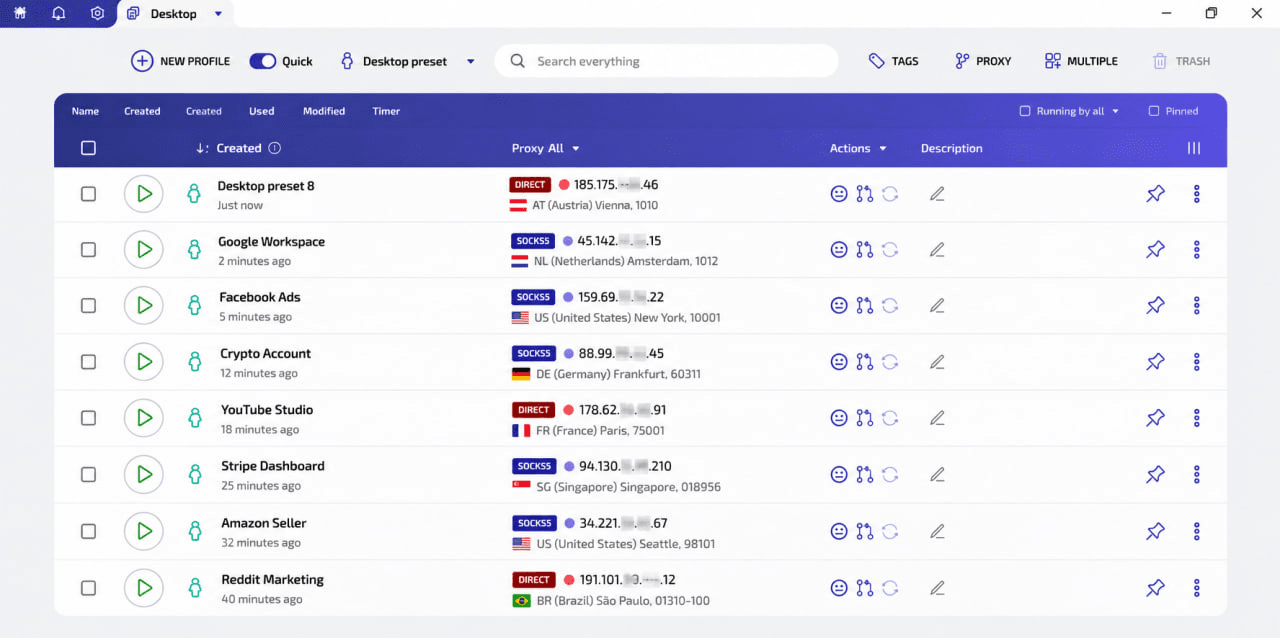Click the columns layout icon in header
Viewport: 1280px width, 638px height.
click(1194, 148)
